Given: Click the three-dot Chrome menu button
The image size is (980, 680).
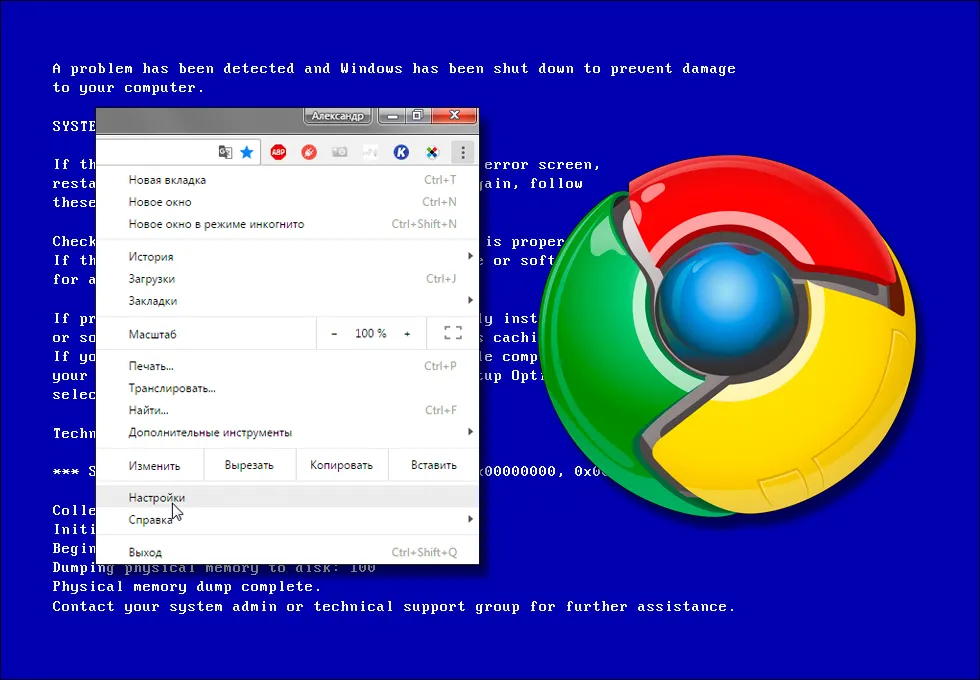Looking at the screenshot, I should tap(462, 152).
